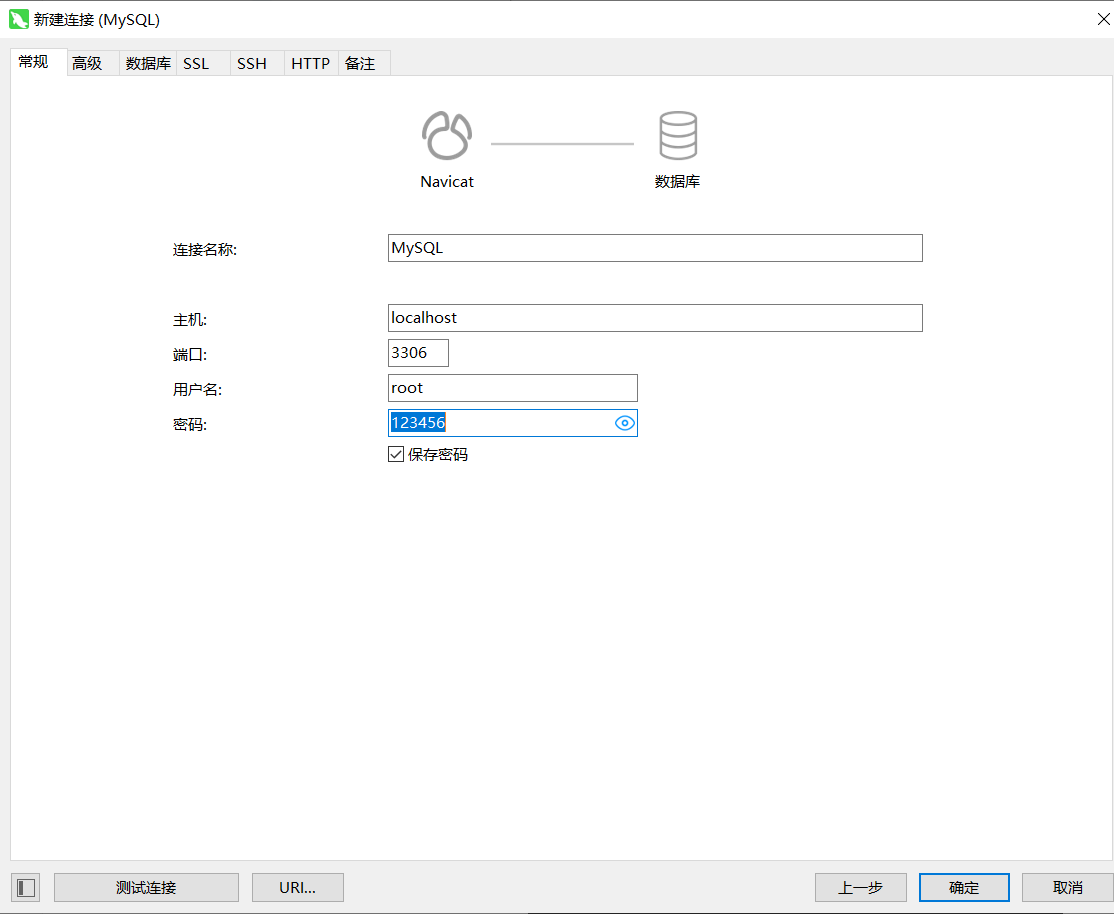Image resolution: width=1114 pixels, height=914 pixels.
Task: Open the 数据库 tab
Action: 148,63
